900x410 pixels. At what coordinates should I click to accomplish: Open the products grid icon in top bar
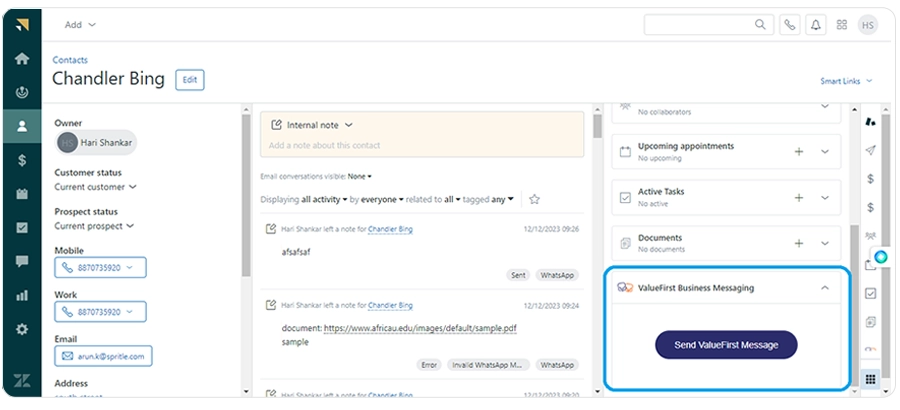pyautogui.click(x=842, y=25)
